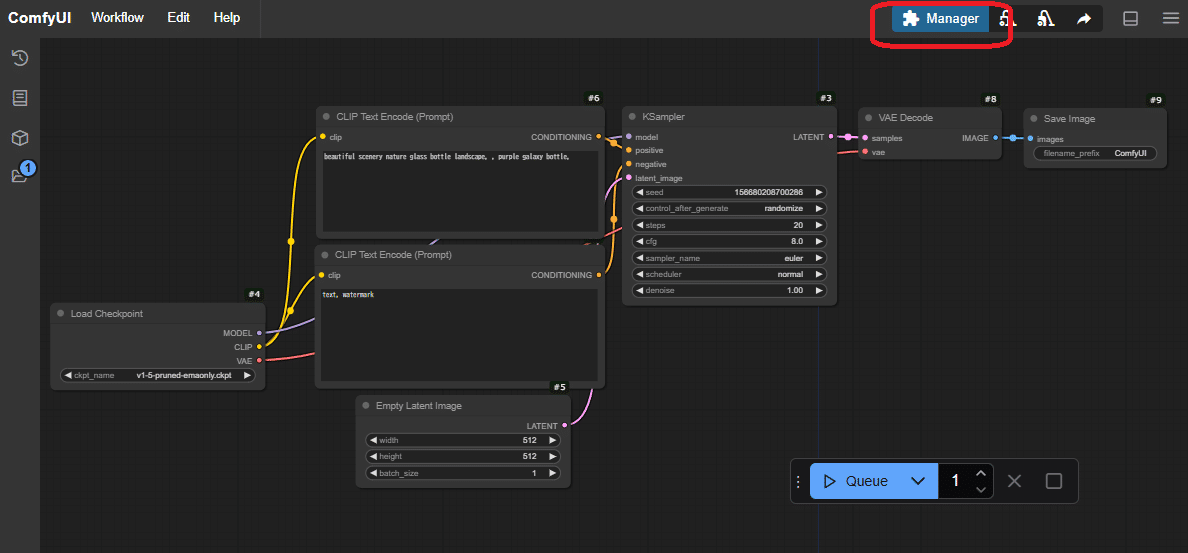Click the vacuum icon beside share arrow
This screenshot has width=1188, height=553.
pyautogui.click(x=1045, y=18)
